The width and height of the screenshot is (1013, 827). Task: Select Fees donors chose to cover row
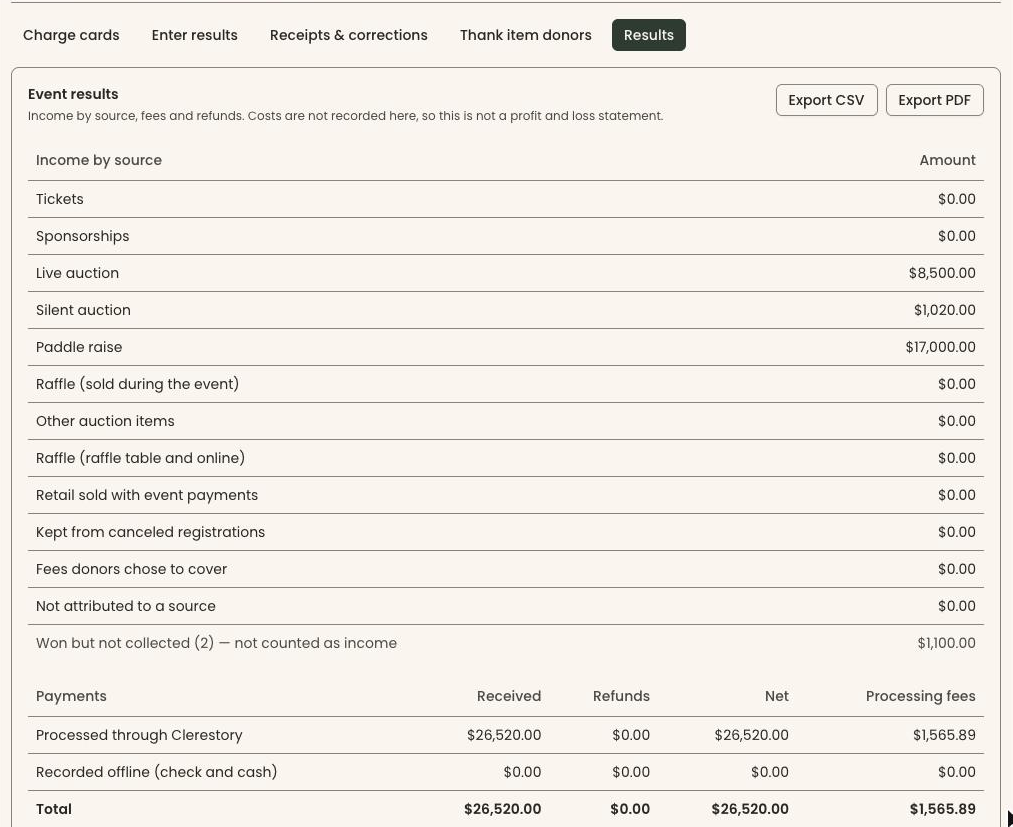[506, 569]
